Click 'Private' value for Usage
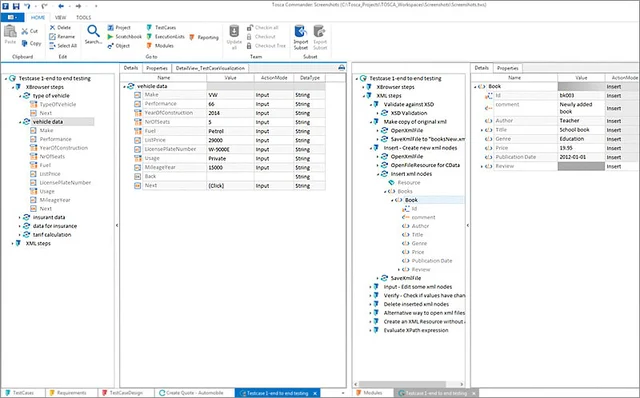 tap(230, 158)
